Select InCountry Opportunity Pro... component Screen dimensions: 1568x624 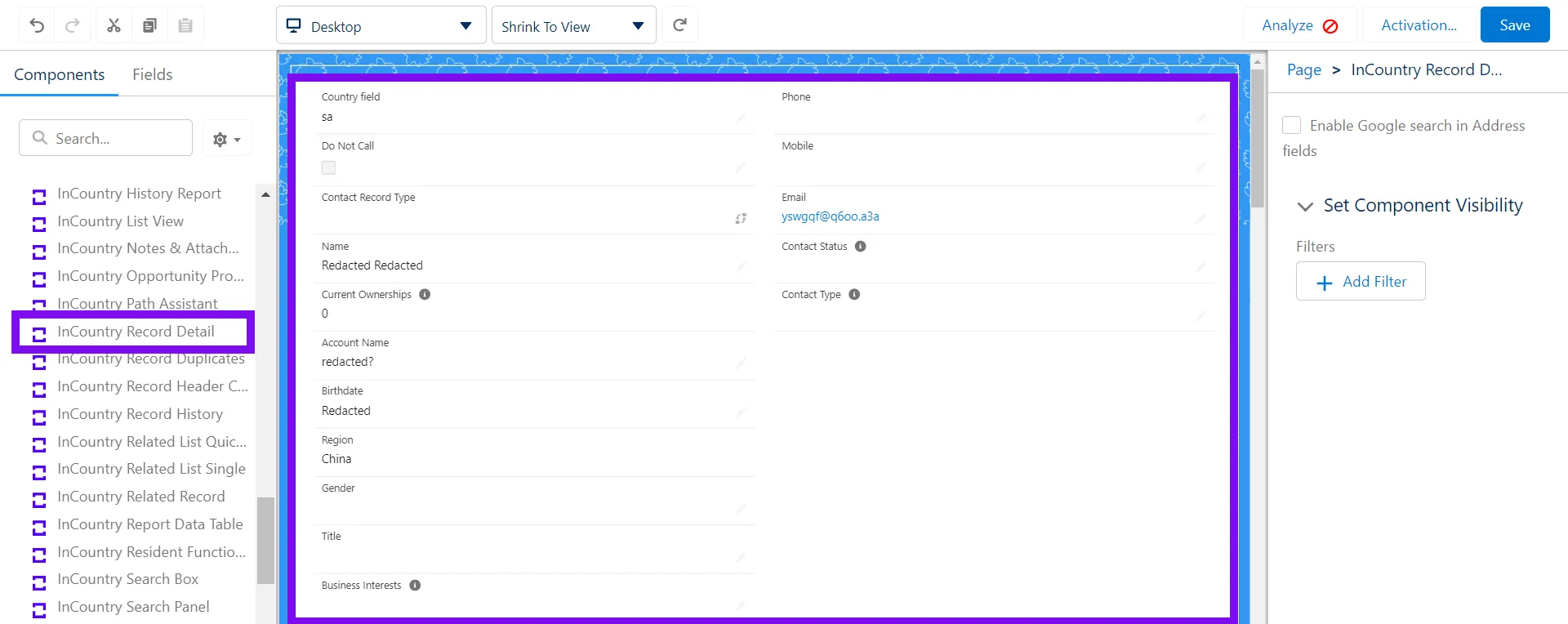point(150,276)
